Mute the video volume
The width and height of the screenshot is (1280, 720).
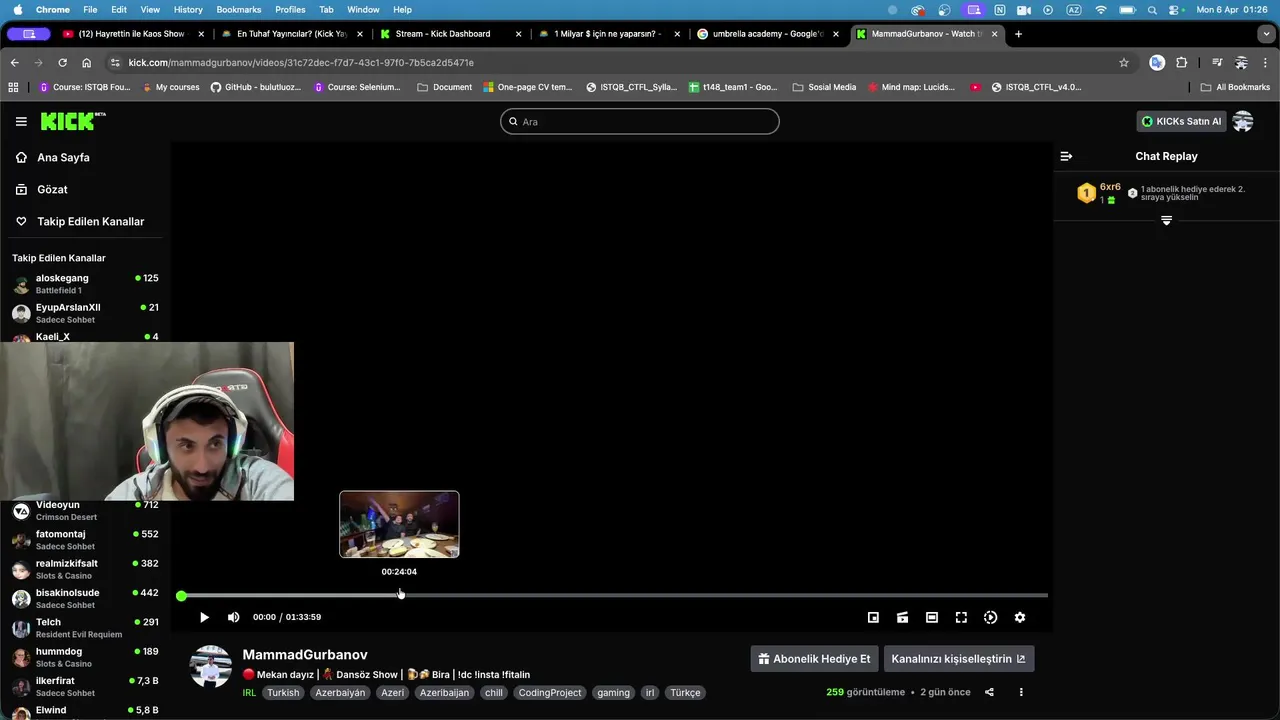click(x=233, y=617)
